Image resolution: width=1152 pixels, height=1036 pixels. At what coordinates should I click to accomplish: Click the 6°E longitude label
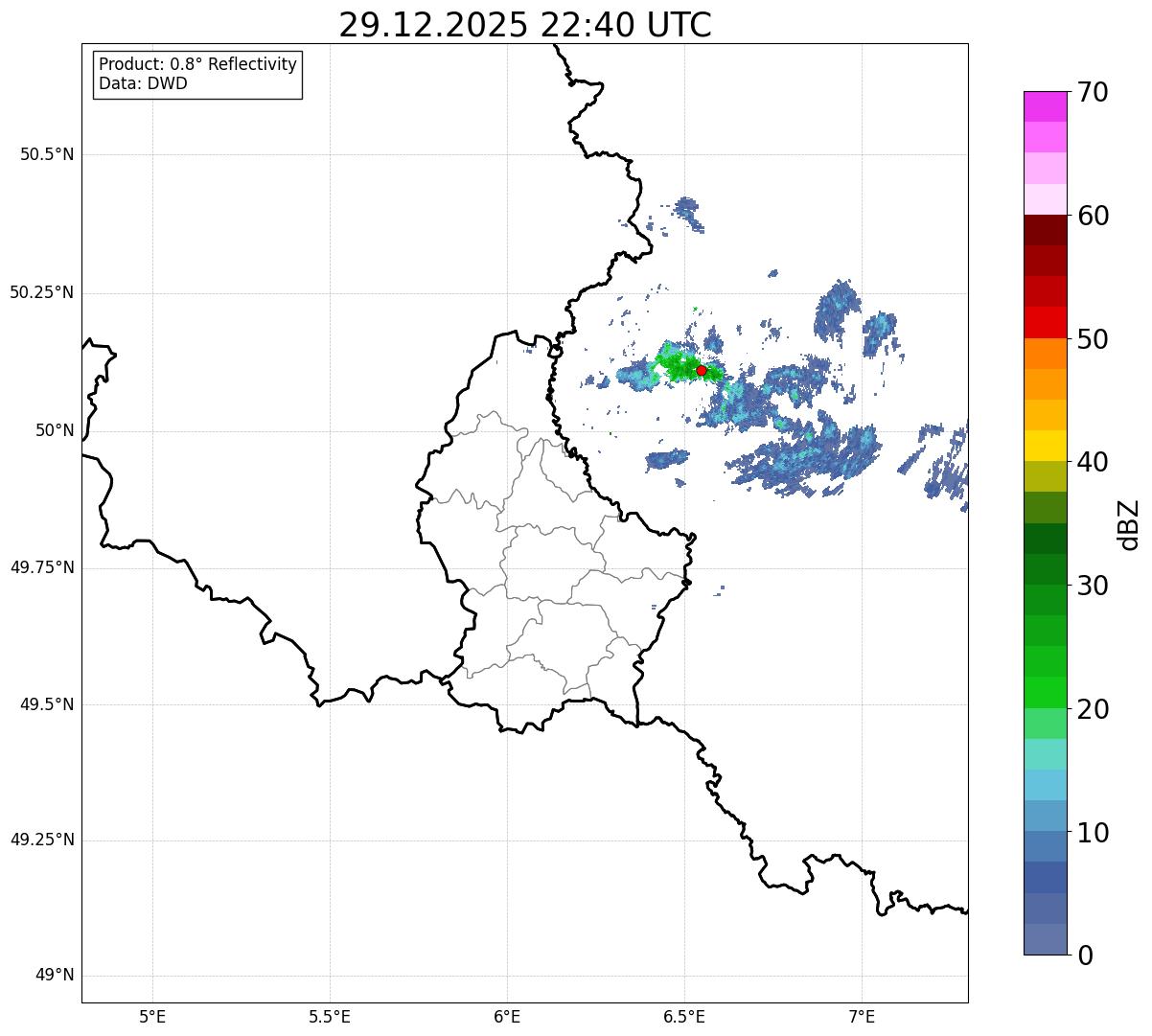tap(507, 1016)
